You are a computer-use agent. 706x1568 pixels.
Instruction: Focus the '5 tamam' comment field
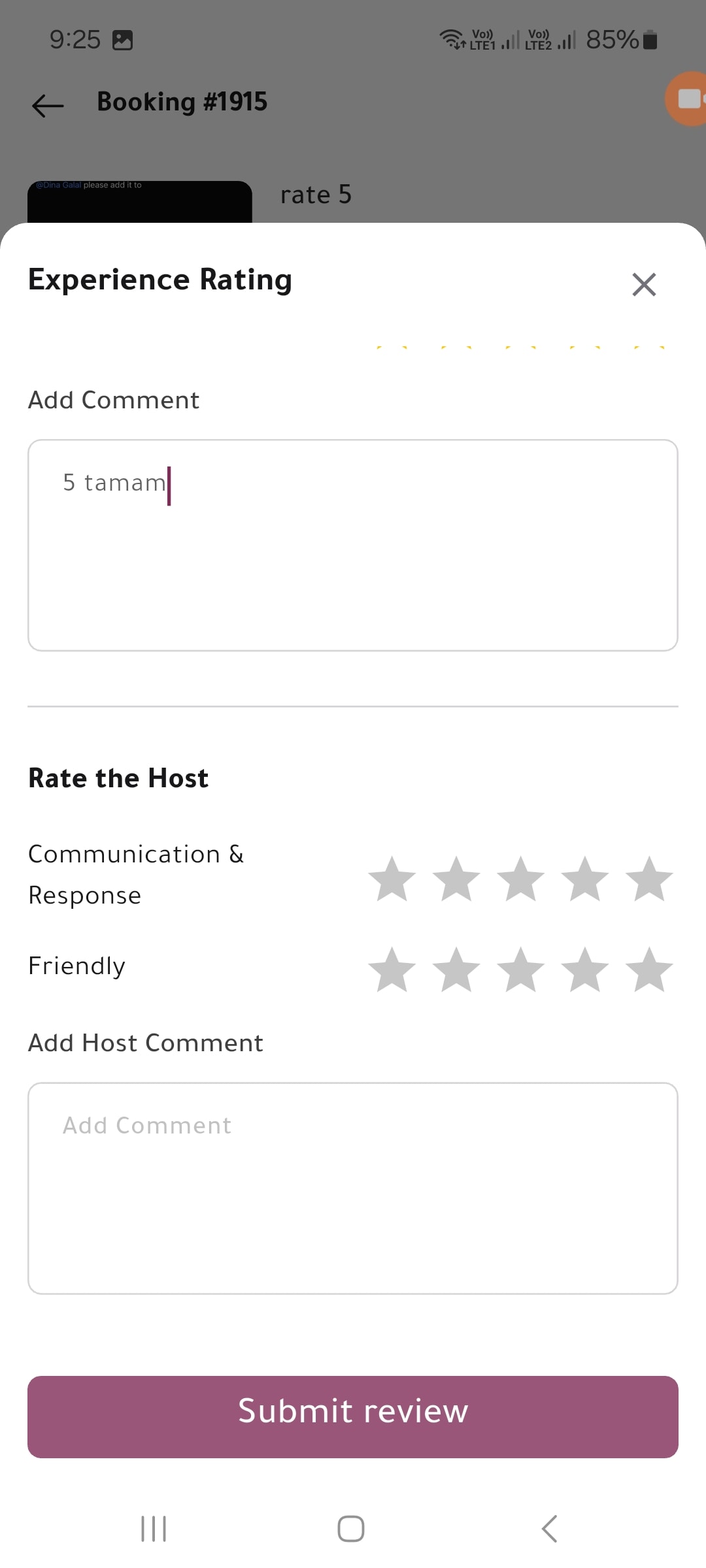[x=353, y=545]
